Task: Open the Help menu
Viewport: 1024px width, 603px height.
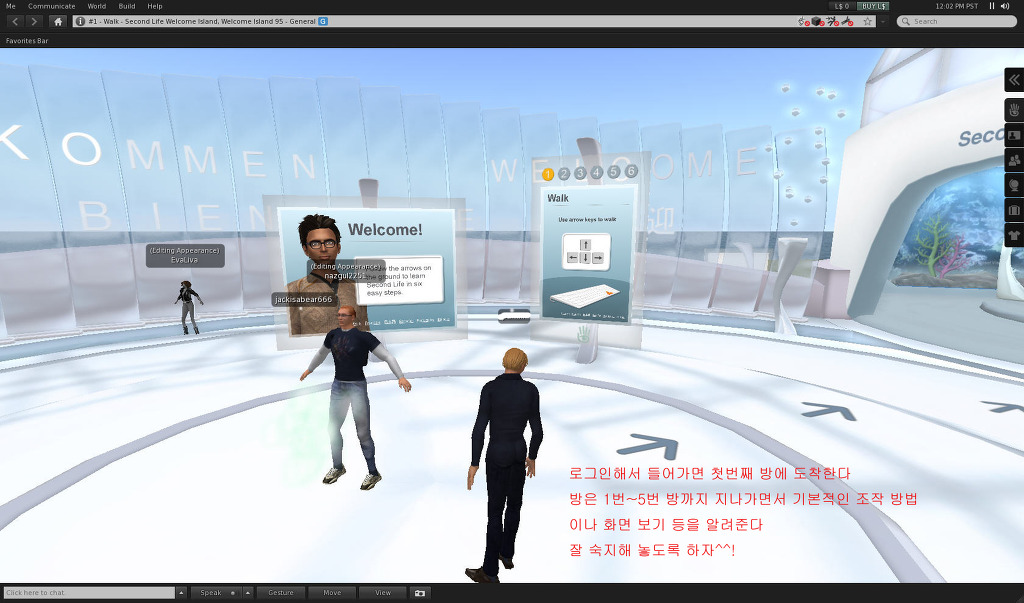Action: [x=155, y=6]
